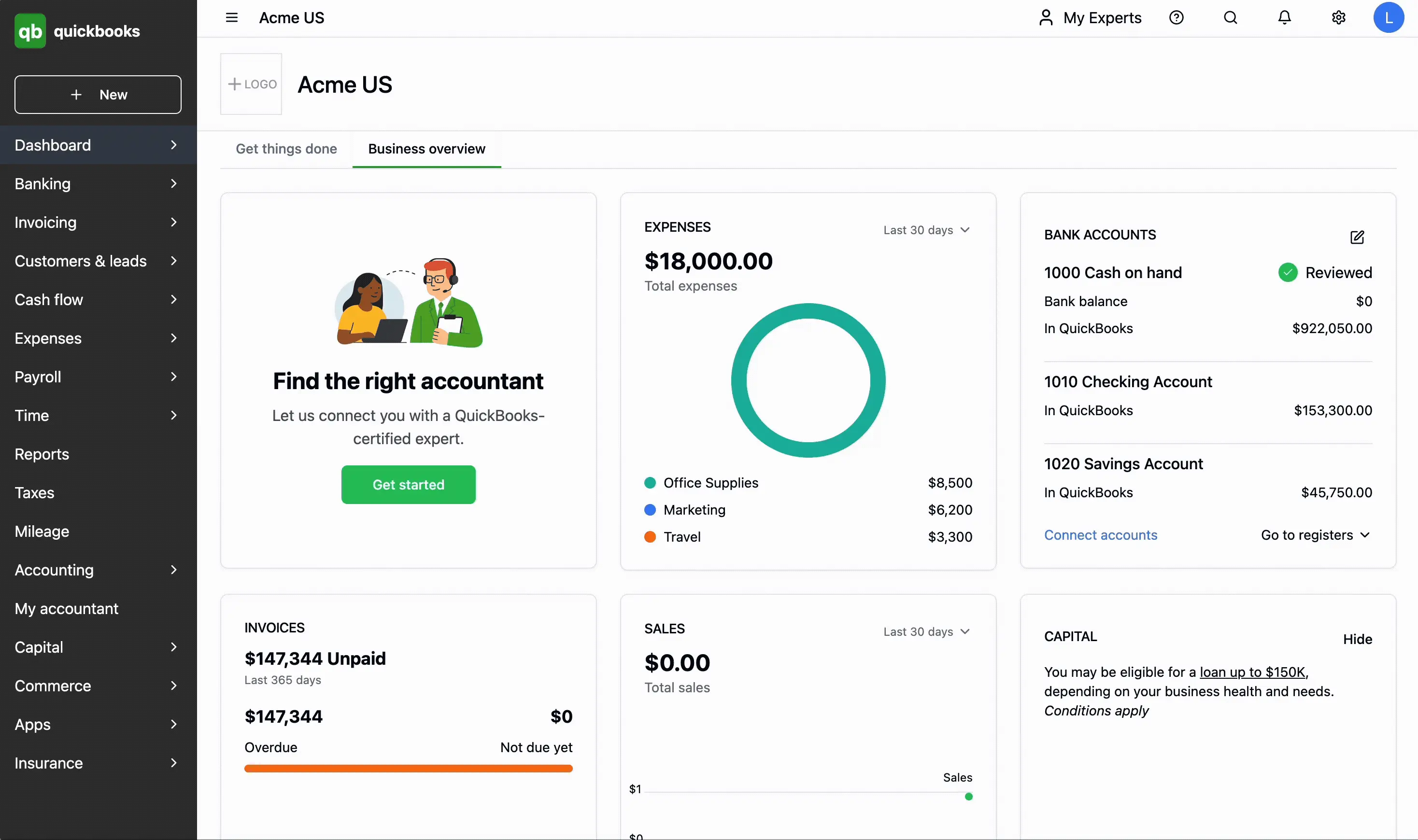Open Reports in the sidebar
This screenshot has height=840, width=1418.
99,454
